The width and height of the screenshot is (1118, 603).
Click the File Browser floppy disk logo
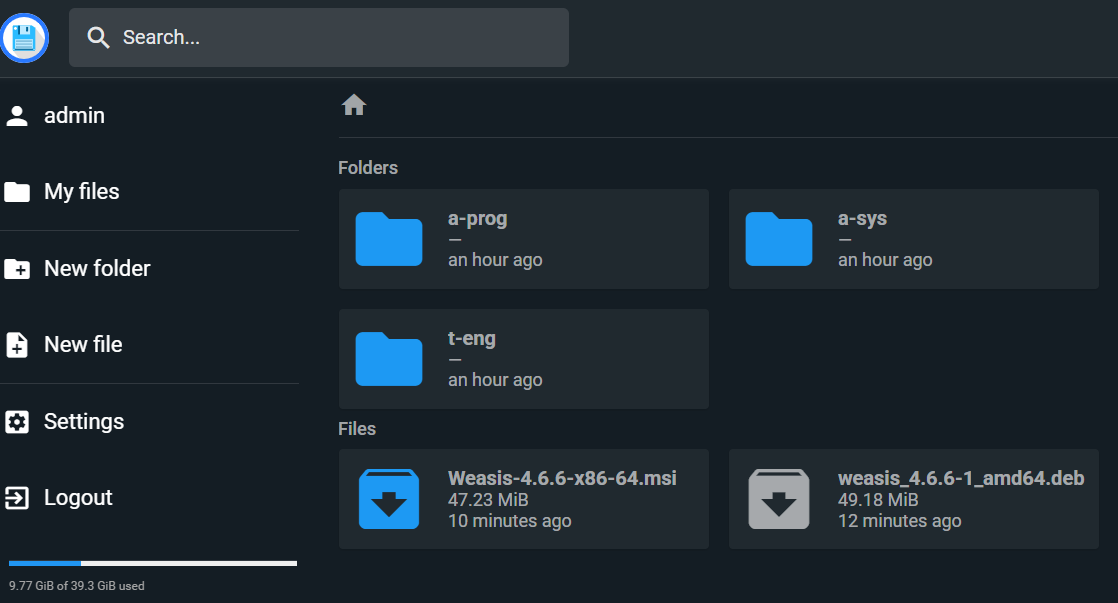tap(25, 38)
